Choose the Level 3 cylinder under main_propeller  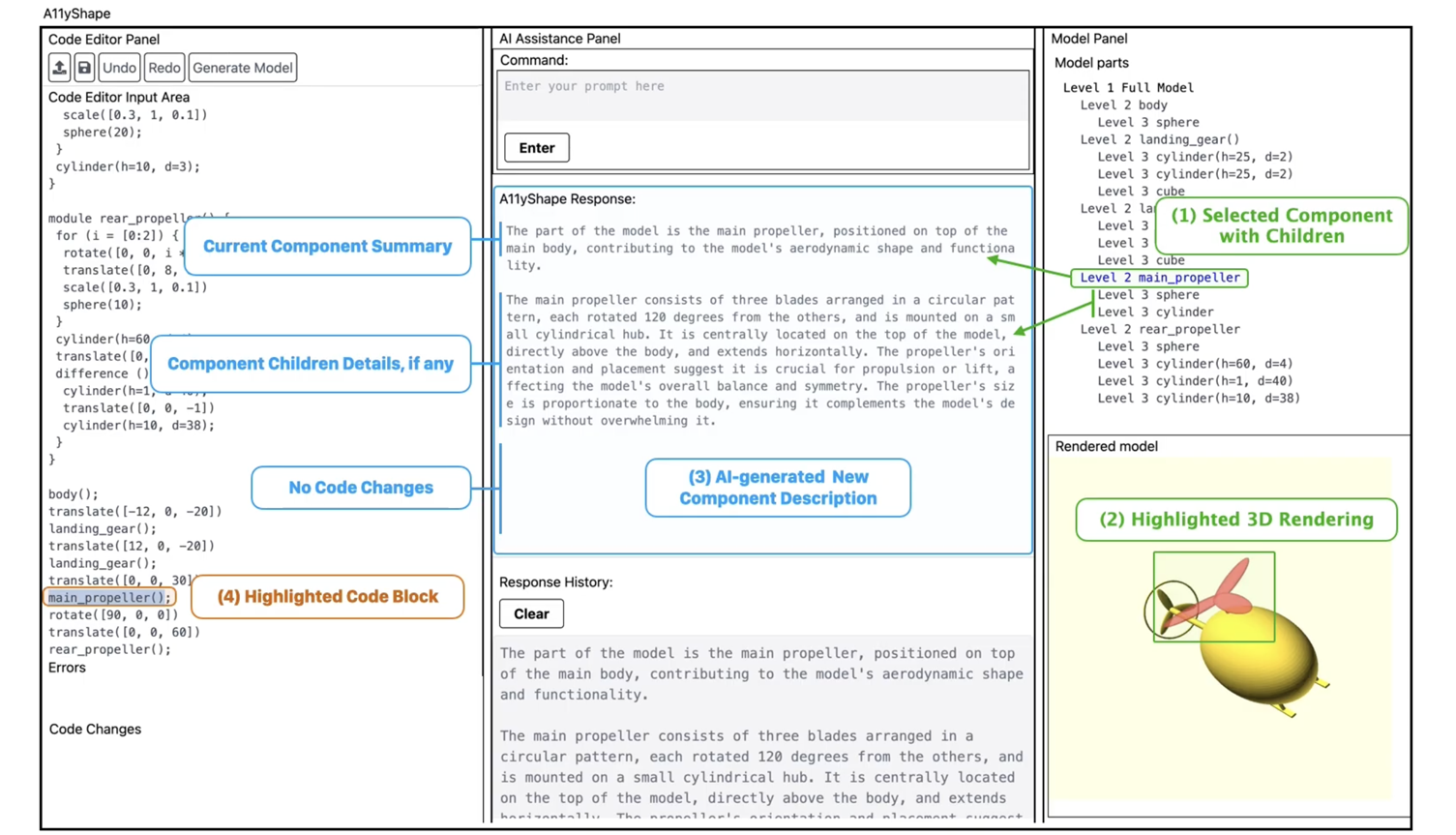[1155, 312]
